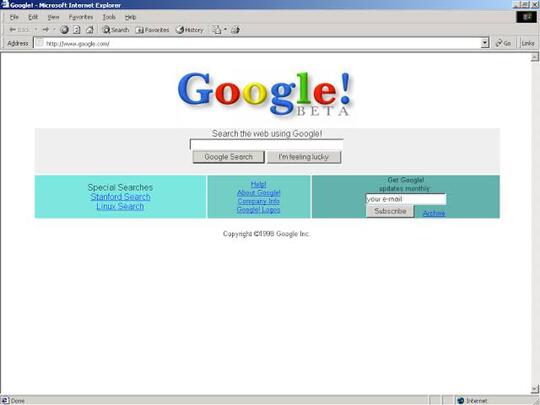540x405 pixels.
Task: Click the your e-mail input field
Action: (x=406, y=199)
